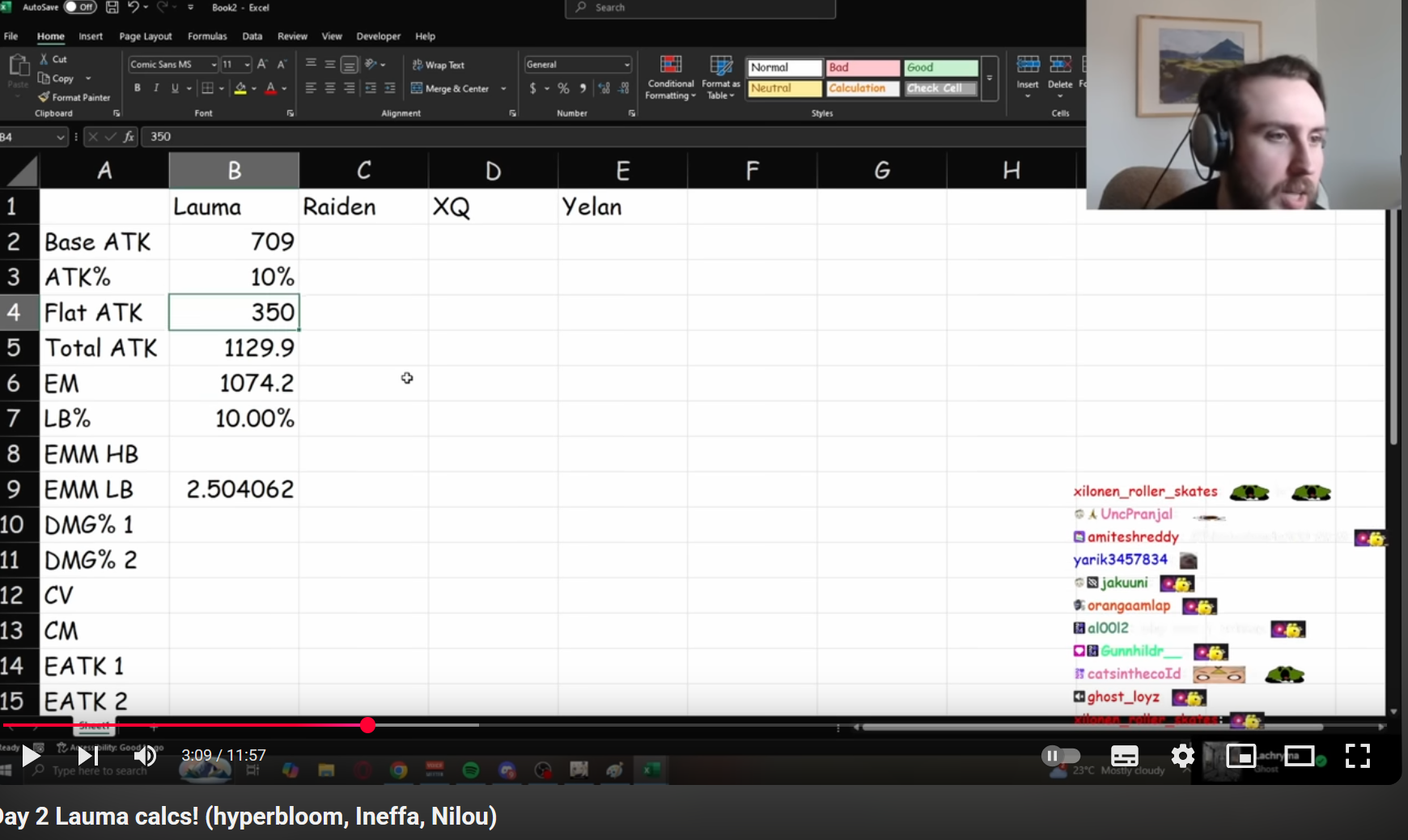This screenshot has height=840, width=1408.
Task: Apply the Bad cell style
Action: (x=863, y=67)
